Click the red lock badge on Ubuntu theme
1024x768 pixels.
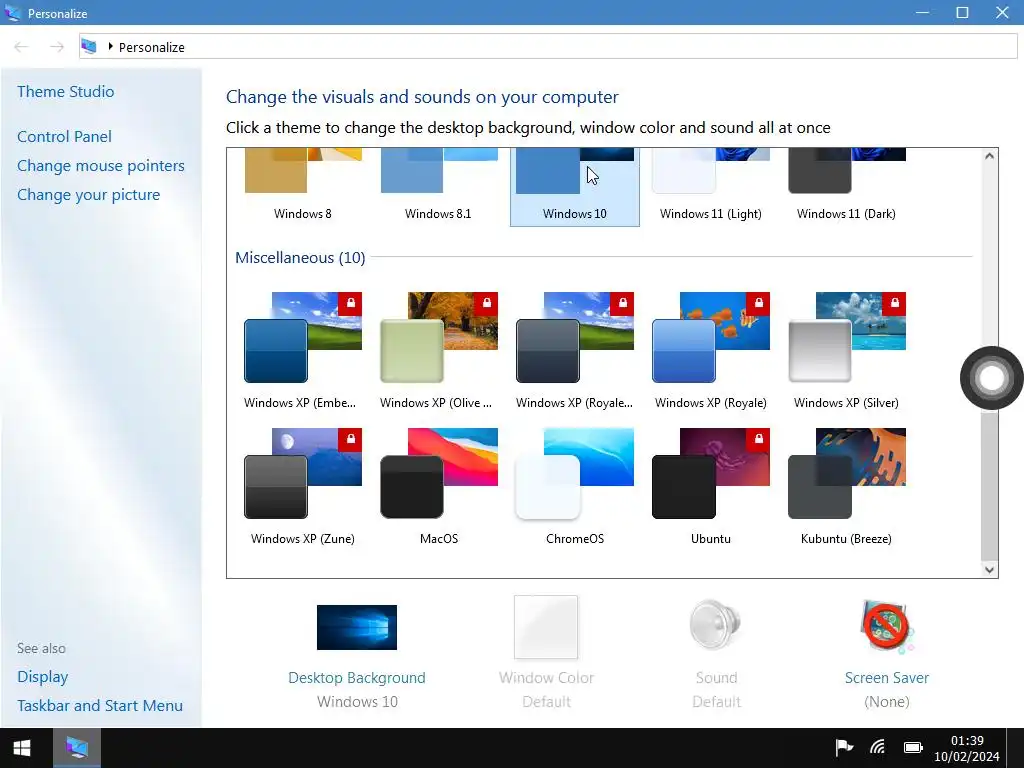[758, 440]
